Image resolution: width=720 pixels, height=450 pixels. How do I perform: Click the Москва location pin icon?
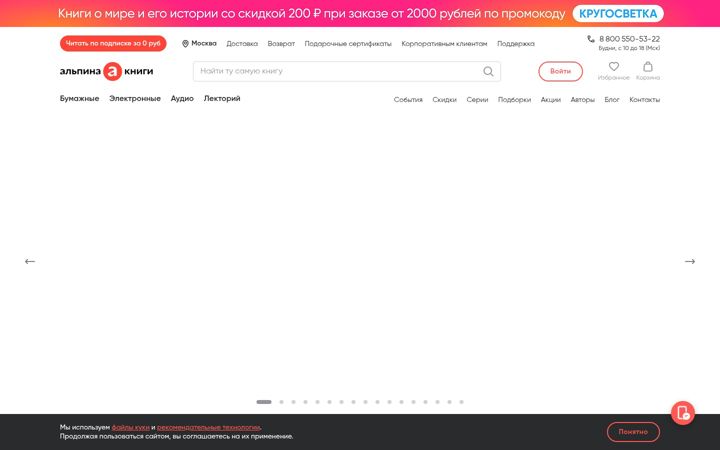tap(185, 44)
